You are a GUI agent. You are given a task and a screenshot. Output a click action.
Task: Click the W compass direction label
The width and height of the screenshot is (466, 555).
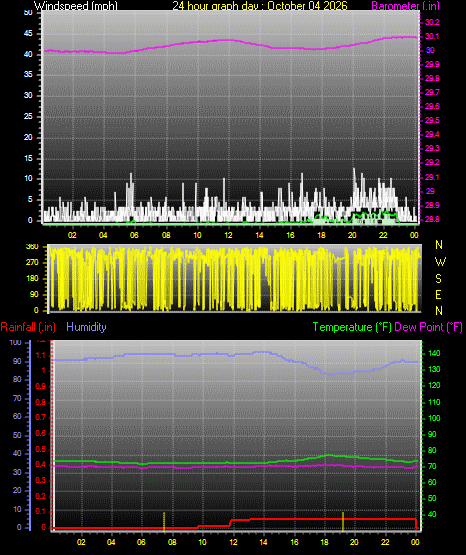(x=440, y=262)
